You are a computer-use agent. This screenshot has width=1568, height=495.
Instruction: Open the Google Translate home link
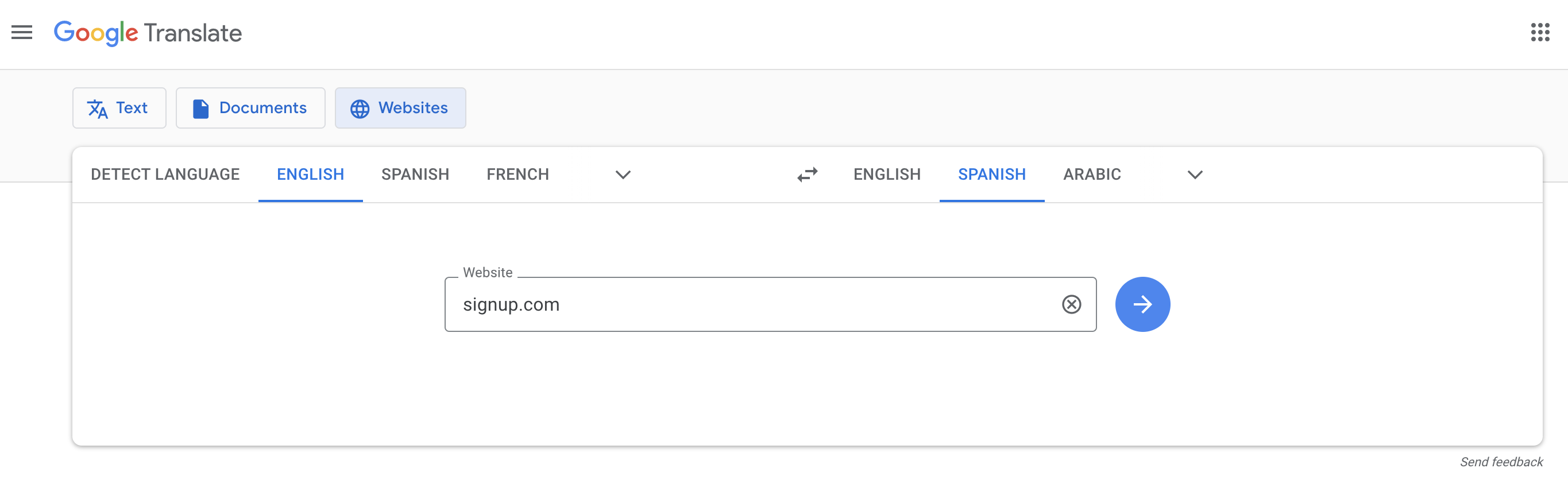coord(148,33)
